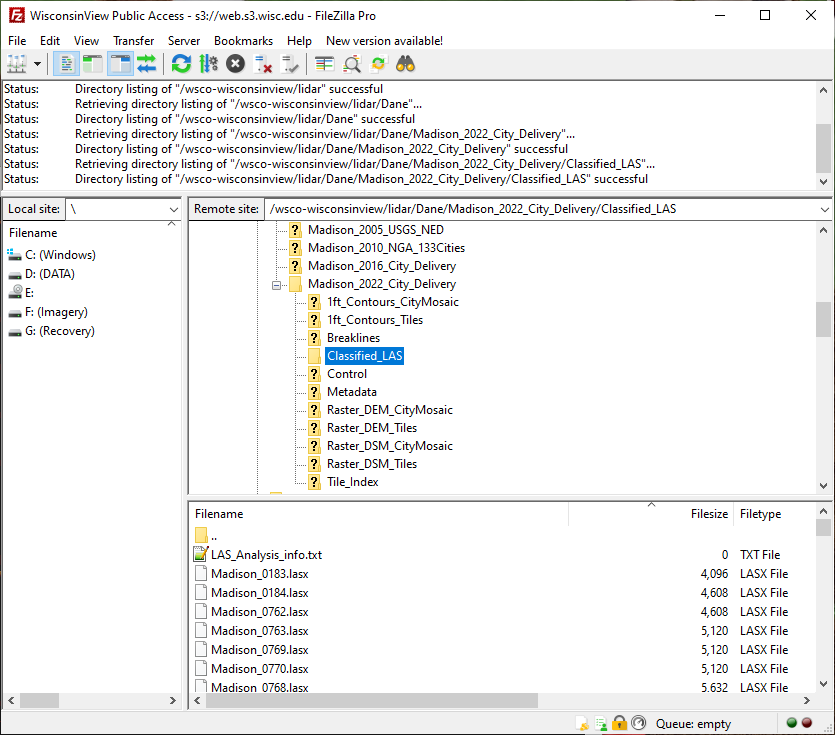The image size is (835, 735).
Task: Toggle the message log display
Action: (67, 64)
